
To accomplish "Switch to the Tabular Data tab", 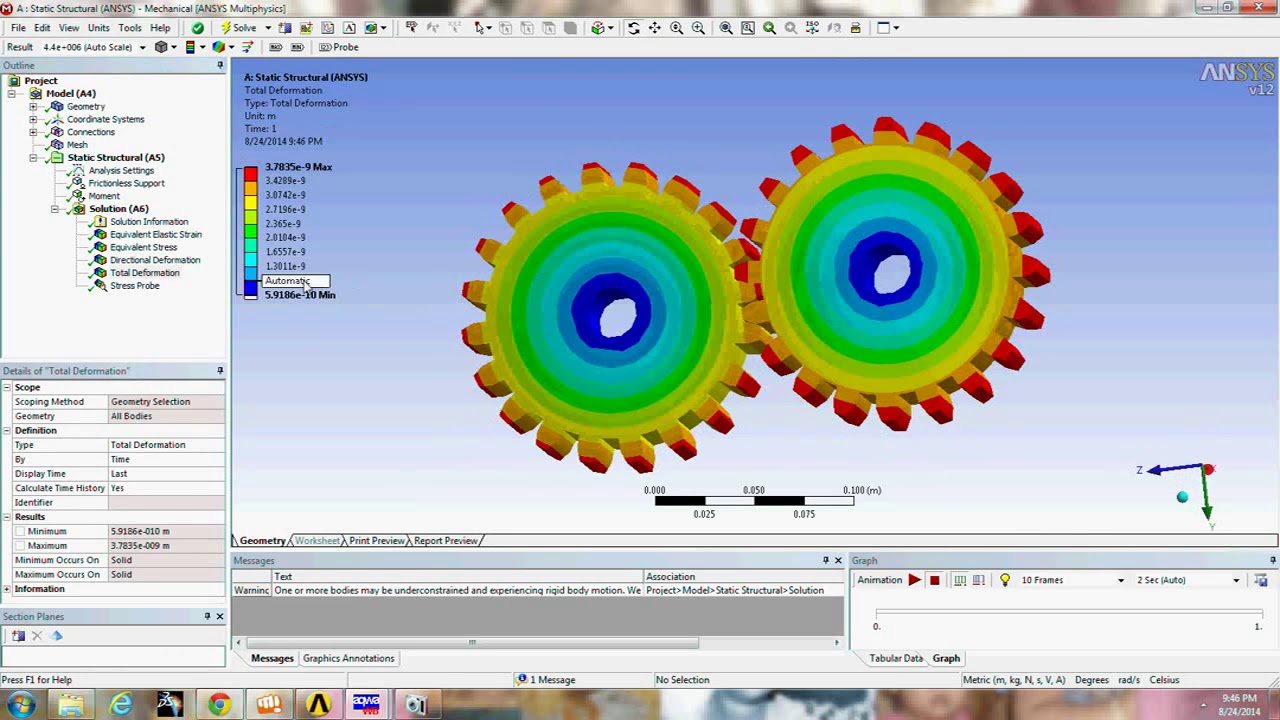I will click(896, 658).
